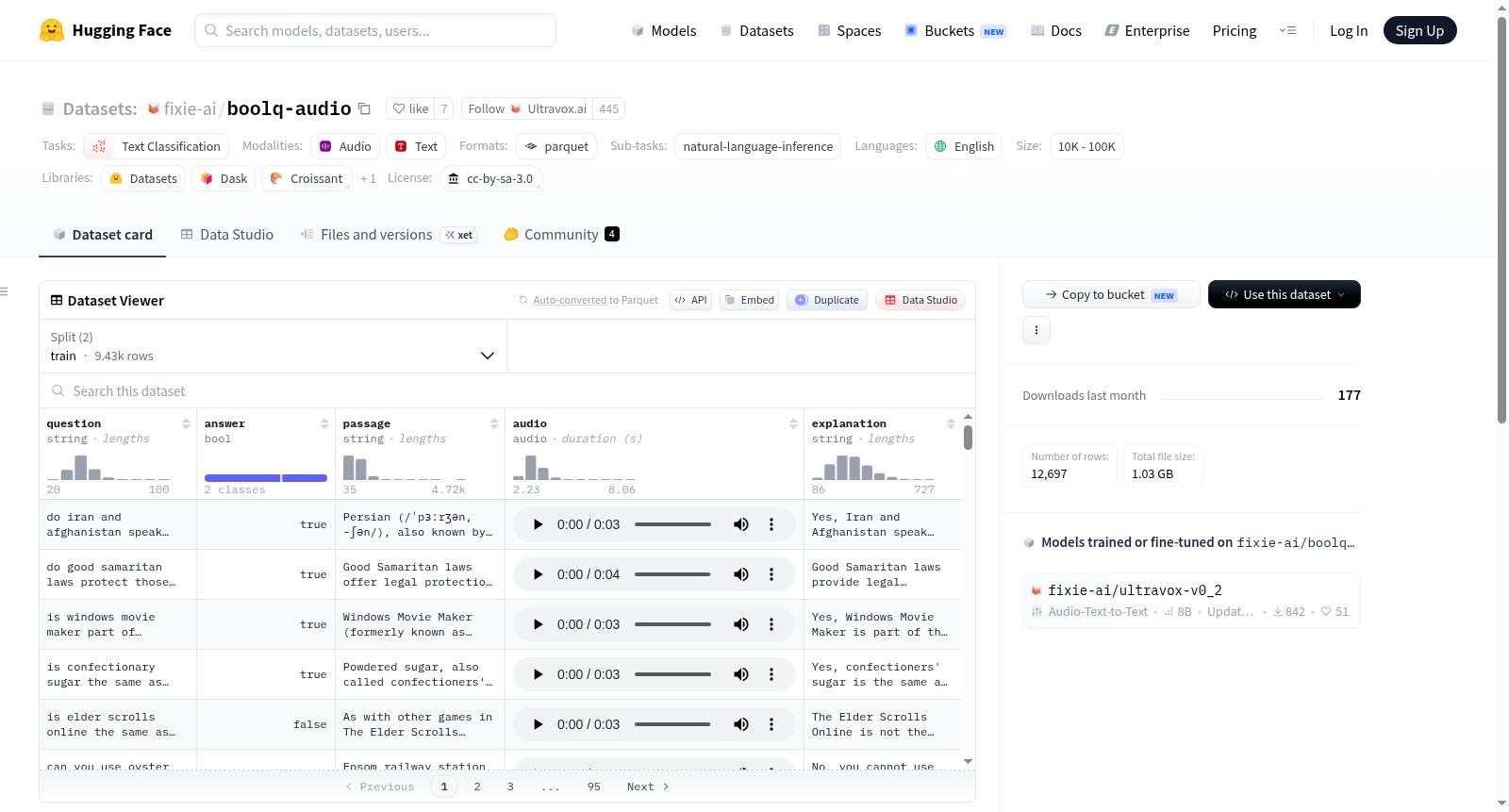Focus the top search models field
This screenshot has height=812, width=1509.
click(375, 30)
